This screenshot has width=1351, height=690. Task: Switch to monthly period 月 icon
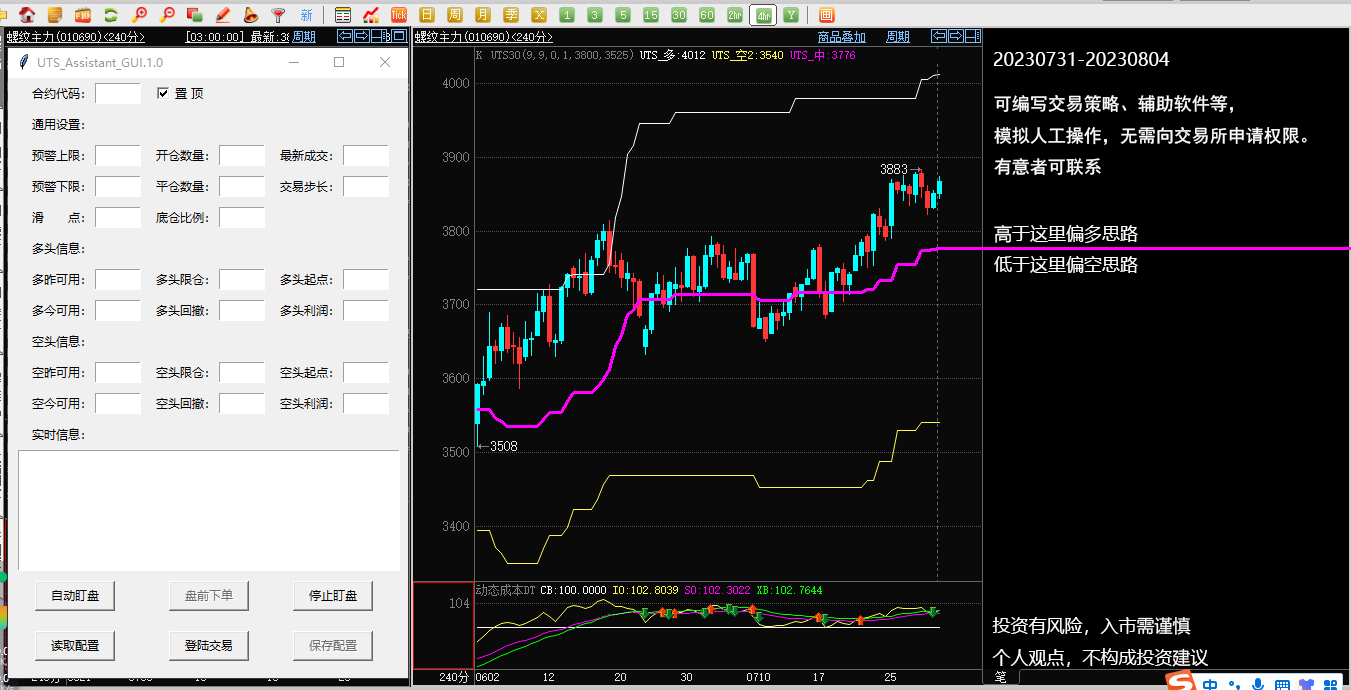tap(483, 14)
